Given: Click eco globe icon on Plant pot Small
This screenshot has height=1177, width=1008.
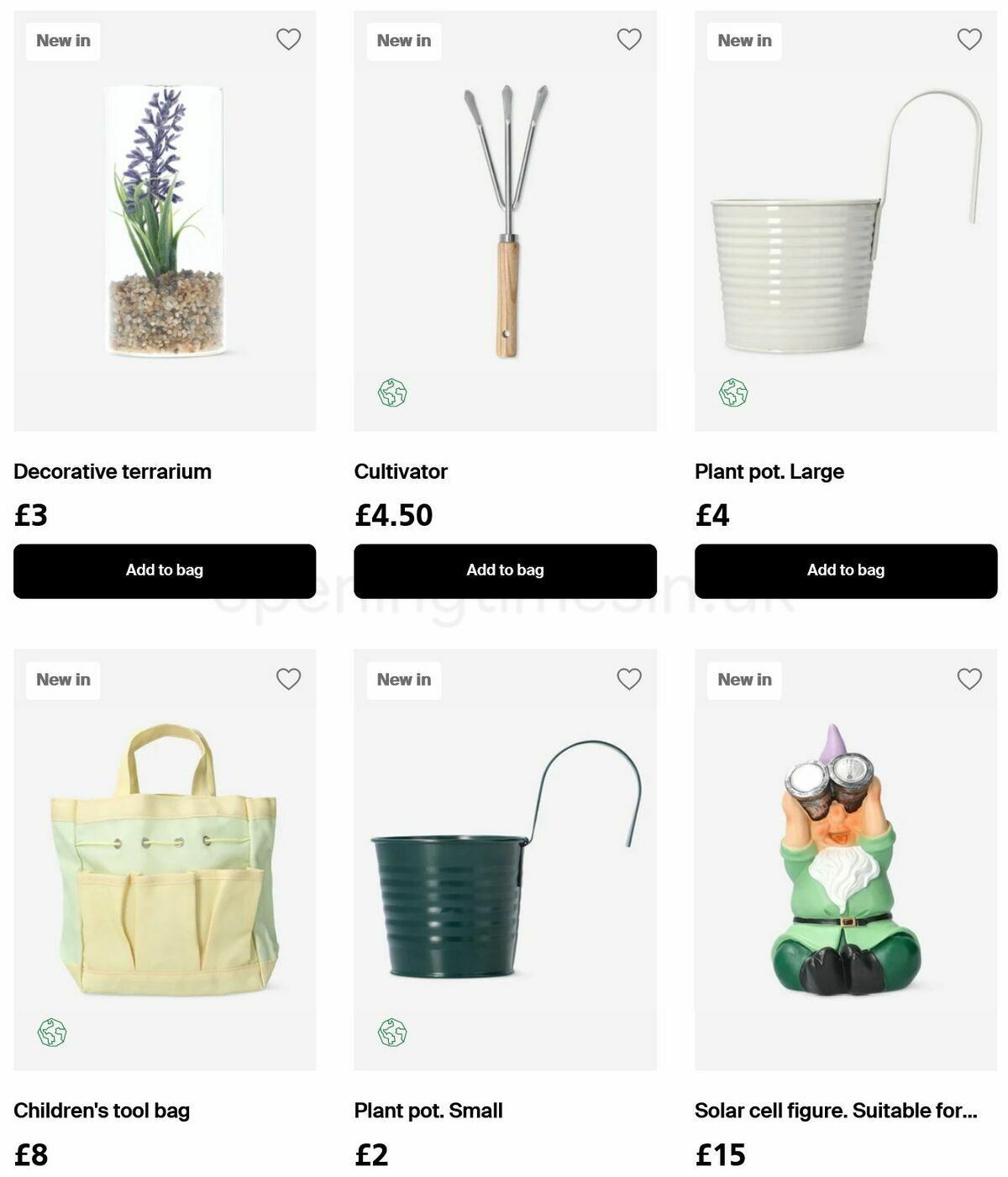Looking at the screenshot, I should 392,1033.
